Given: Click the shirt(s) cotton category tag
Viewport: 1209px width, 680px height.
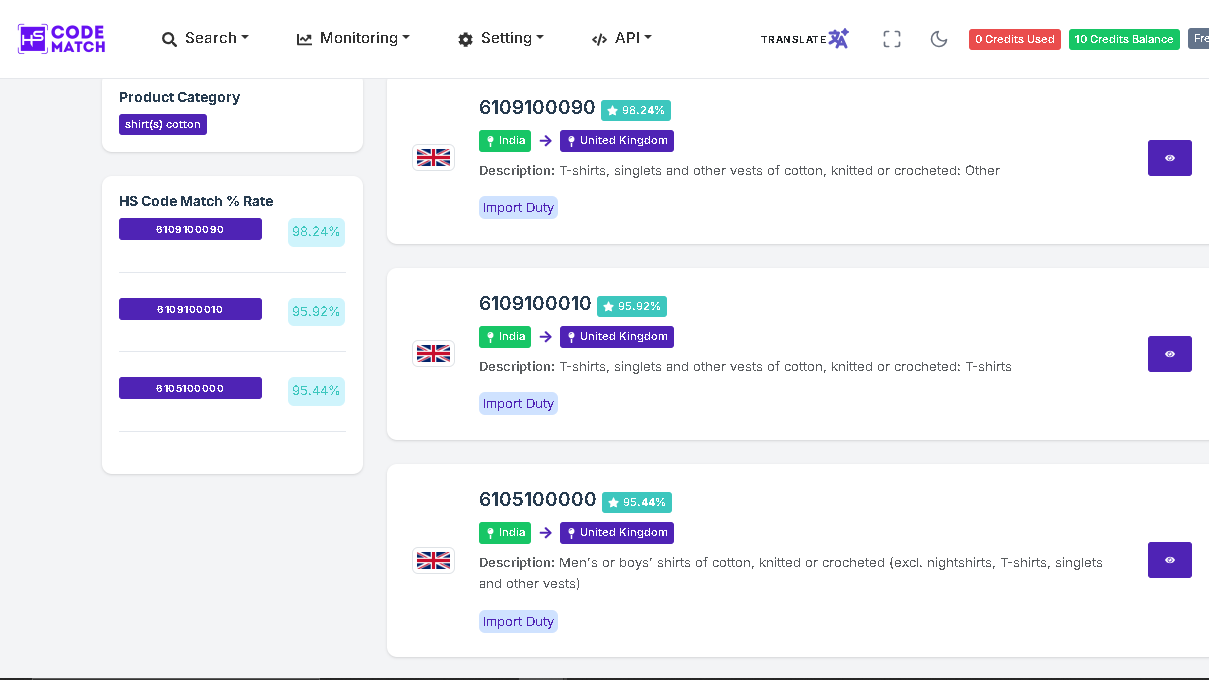Looking at the screenshot, I should tap(163, 125).
